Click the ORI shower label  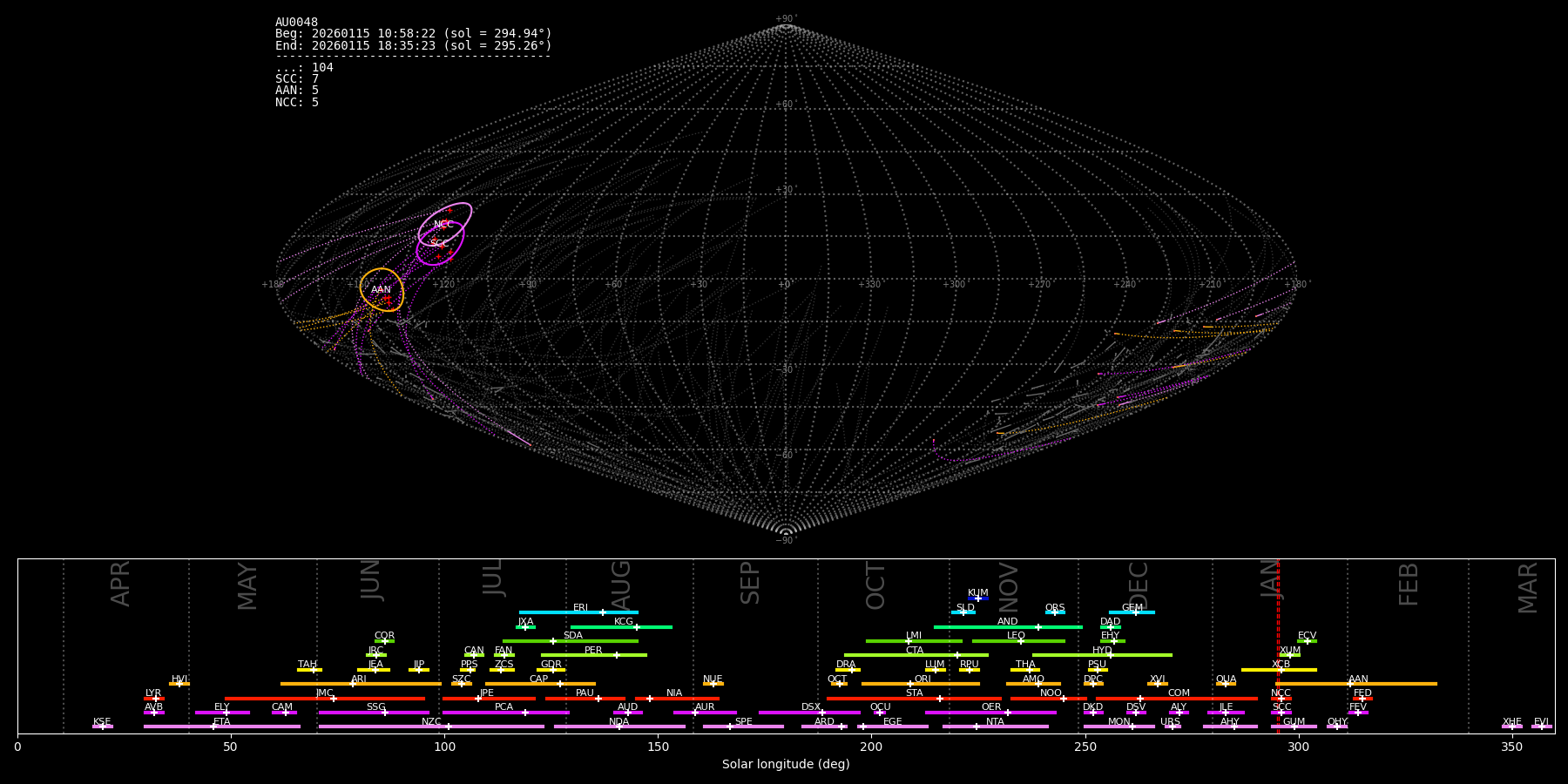click(923, 679)
